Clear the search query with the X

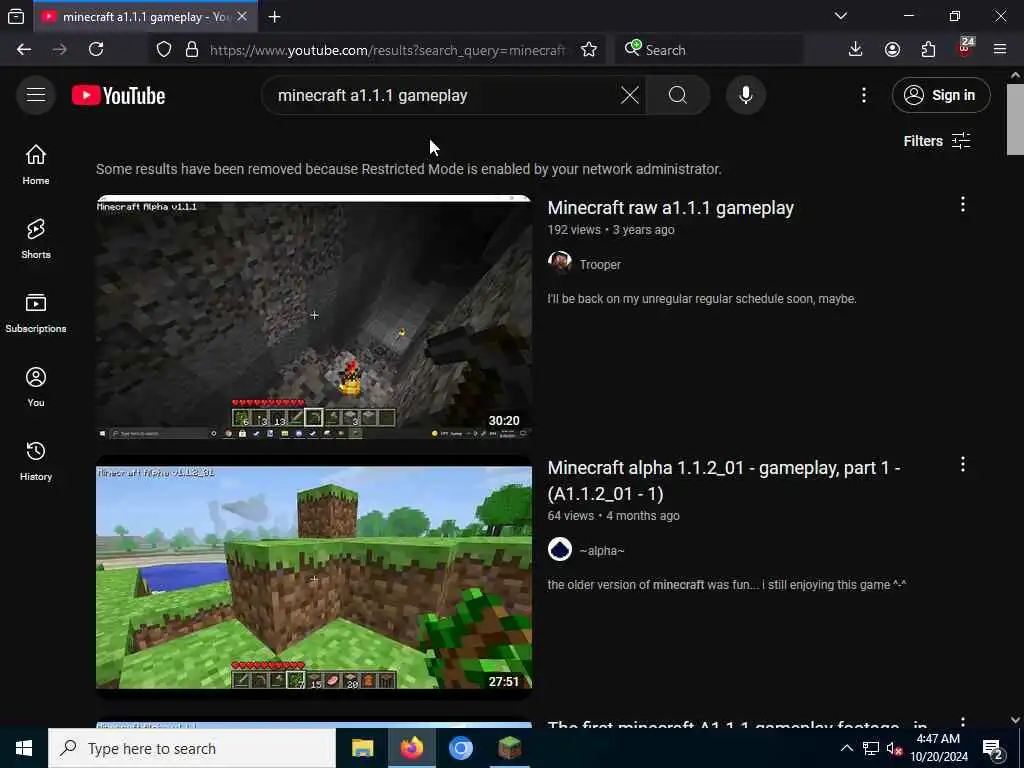click(x=630, y=95)
